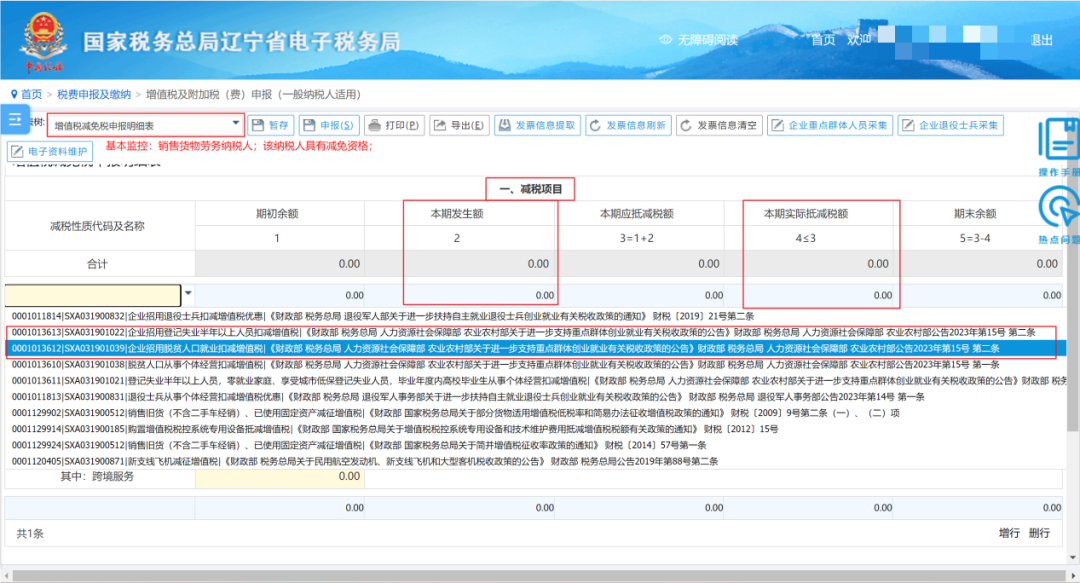Click the 期初余额 column header
Image resolution: width=1080 pixels, height=583 pixels.
click(277, 214)
